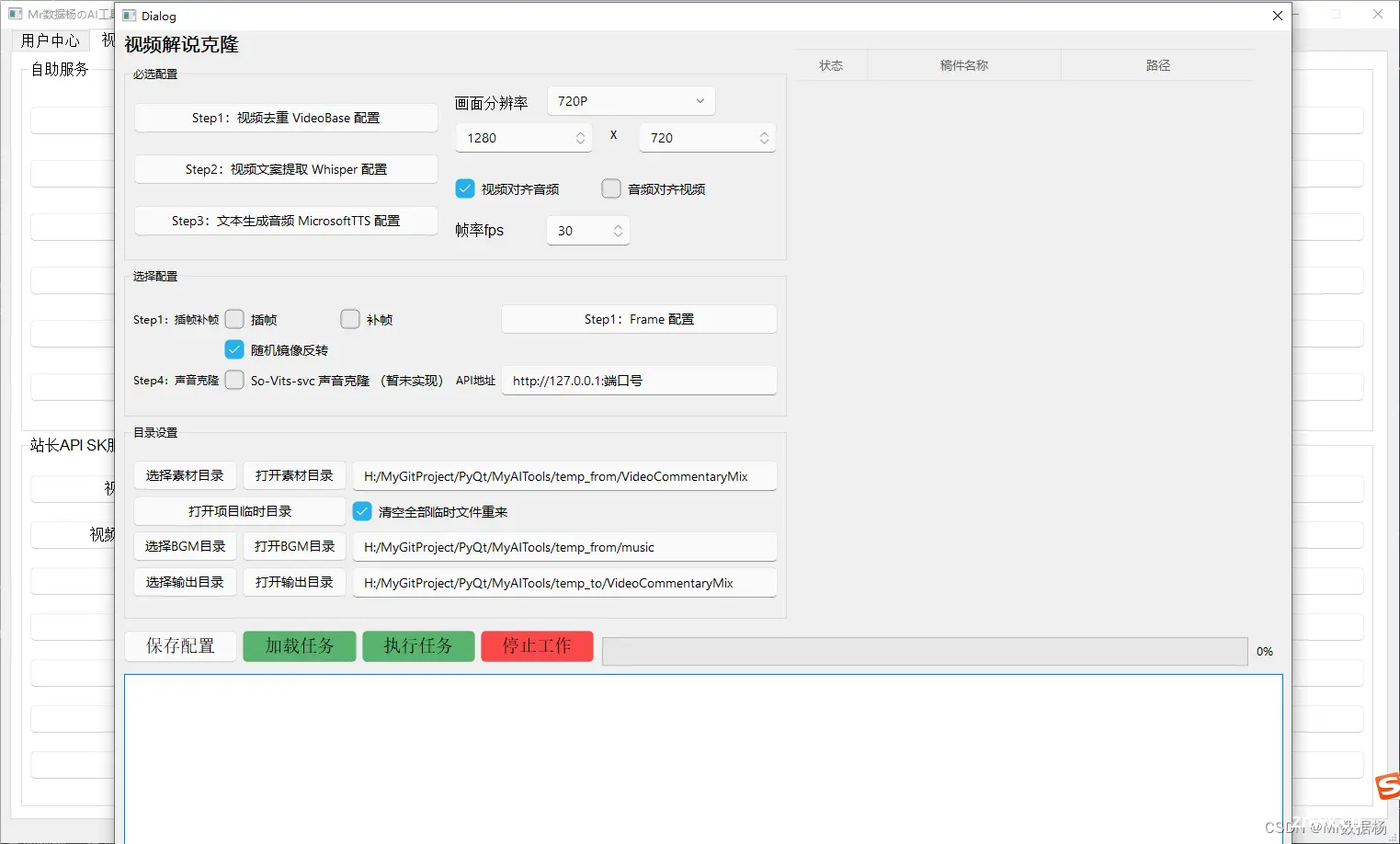Click the 720 height spin box
This screenshot has width=1400, height=844.
[708, 138]
